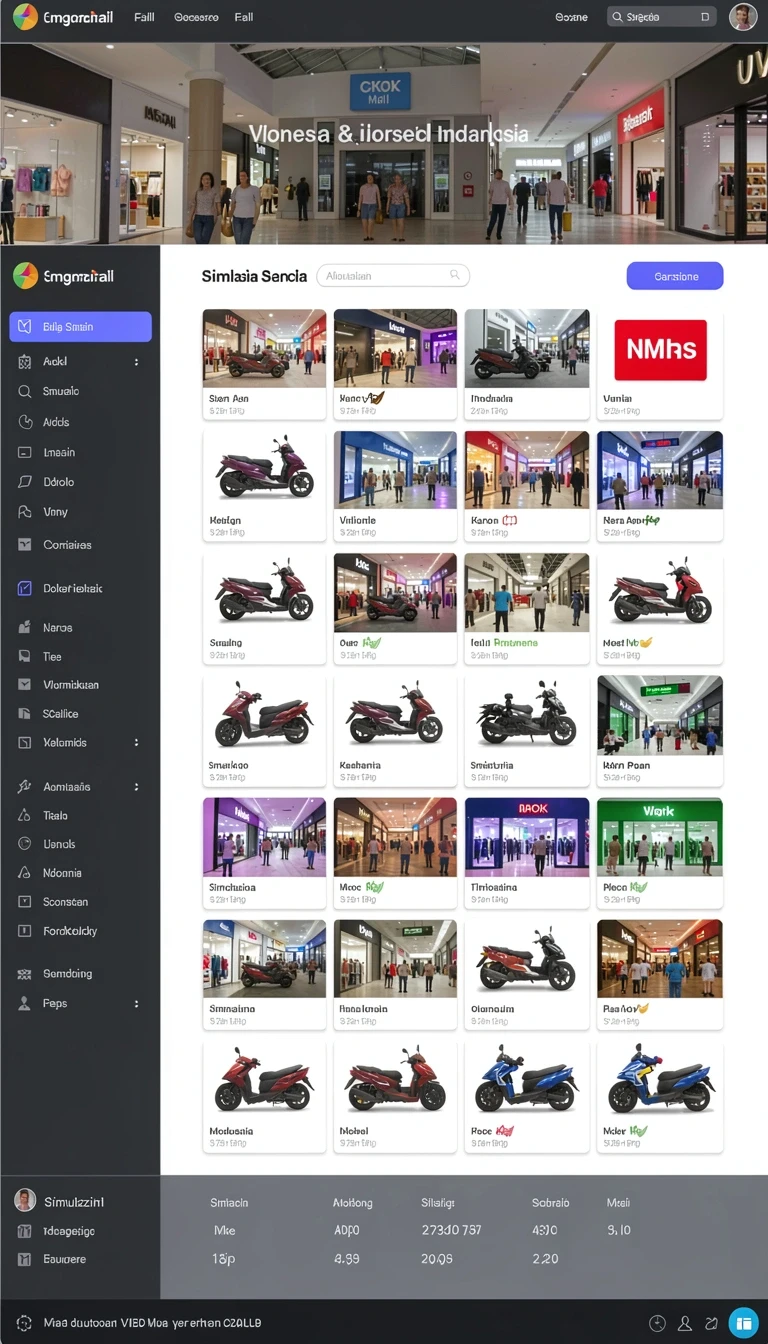The image size is (768, 1344).
Task: Click the Idoagetige icon in the footer
Action: point(25,1231)
